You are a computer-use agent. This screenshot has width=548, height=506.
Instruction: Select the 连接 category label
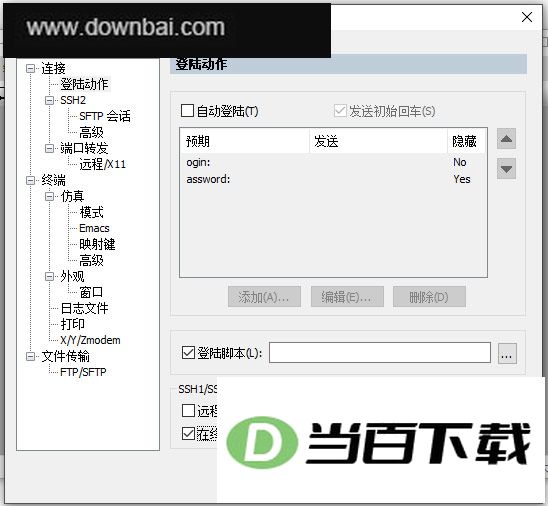point(53,68)
